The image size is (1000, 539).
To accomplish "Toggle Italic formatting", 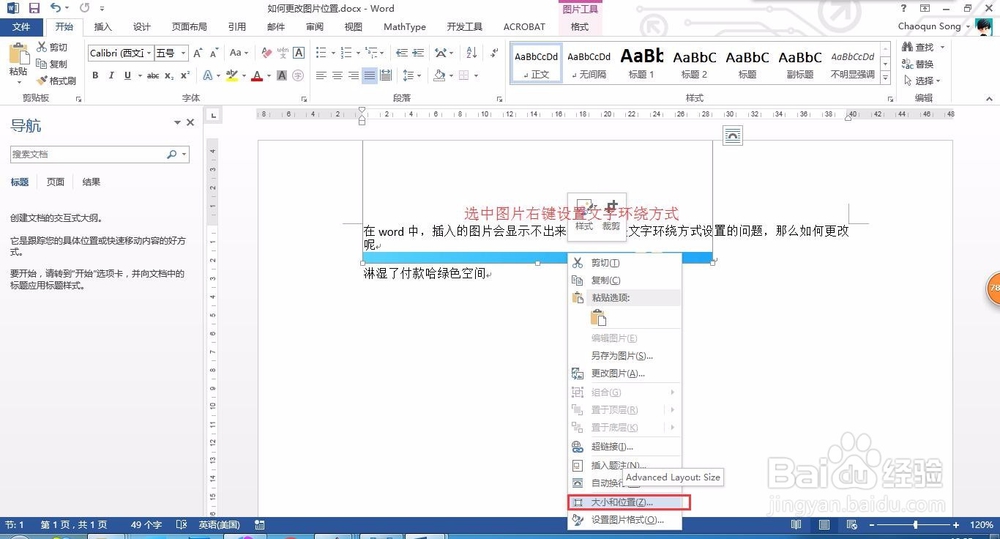I will tap(111, 75).
